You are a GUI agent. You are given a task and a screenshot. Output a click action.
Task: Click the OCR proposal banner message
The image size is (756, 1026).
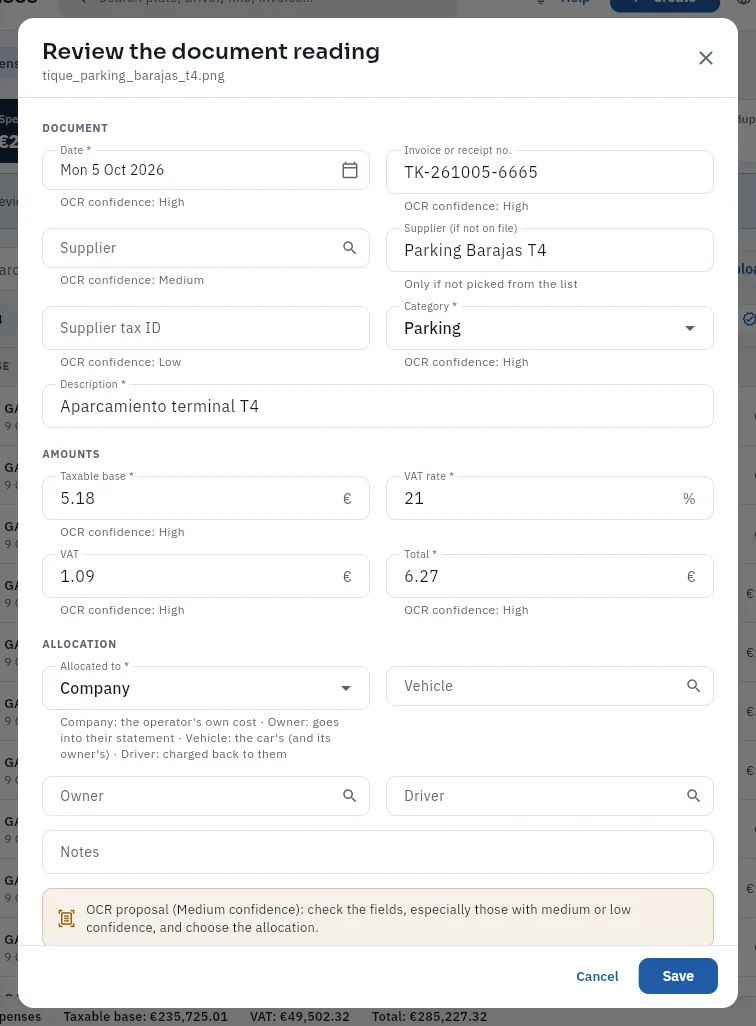coord(359,918)
